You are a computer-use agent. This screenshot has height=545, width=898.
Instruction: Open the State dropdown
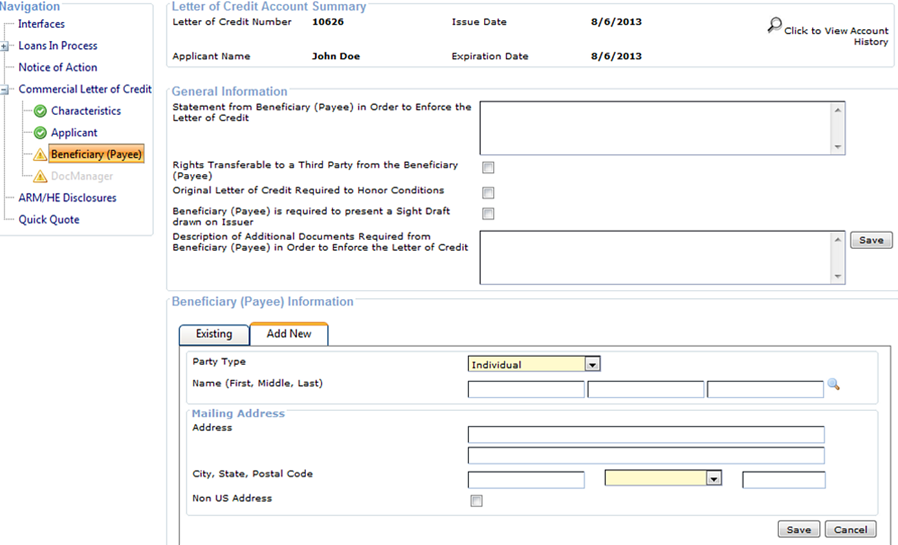point(714,478)
